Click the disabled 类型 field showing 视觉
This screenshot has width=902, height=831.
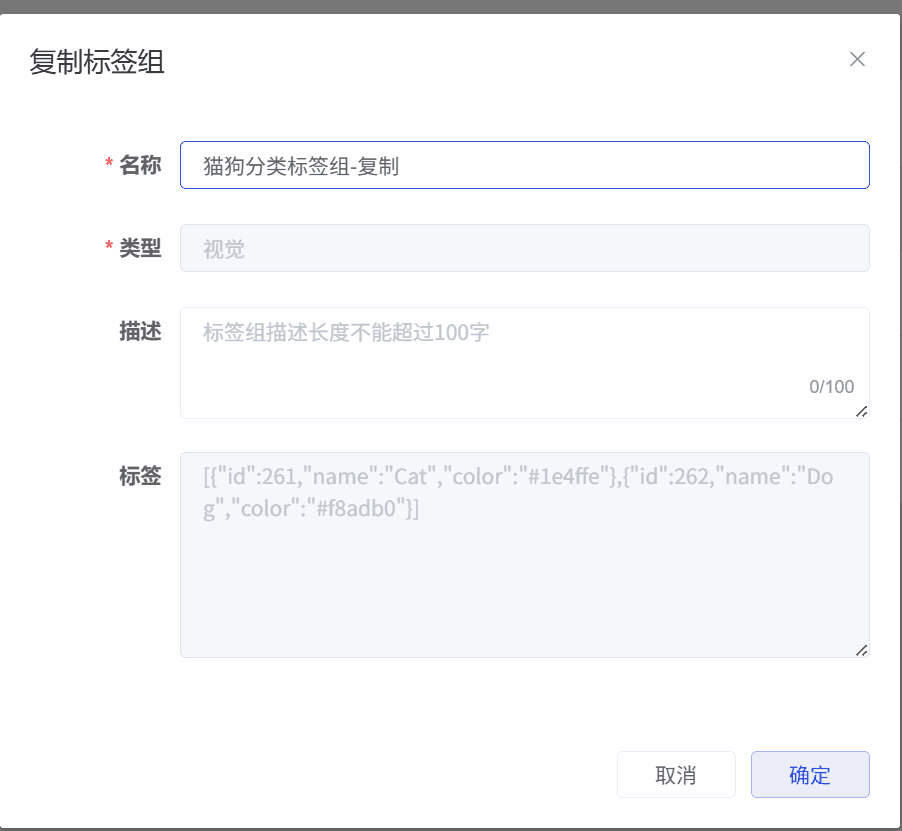(524, 248)
